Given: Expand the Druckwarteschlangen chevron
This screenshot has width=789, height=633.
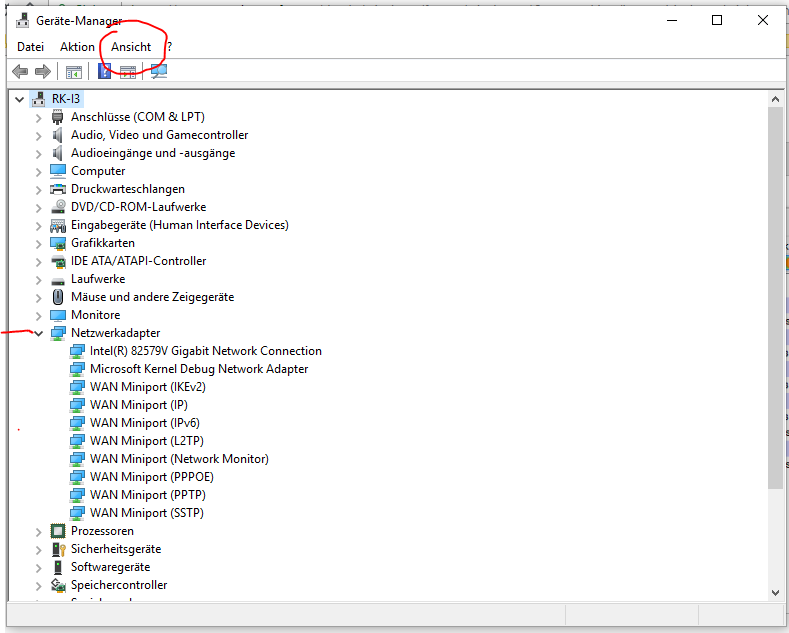Looking at the screenshot, I should point(39,190).
